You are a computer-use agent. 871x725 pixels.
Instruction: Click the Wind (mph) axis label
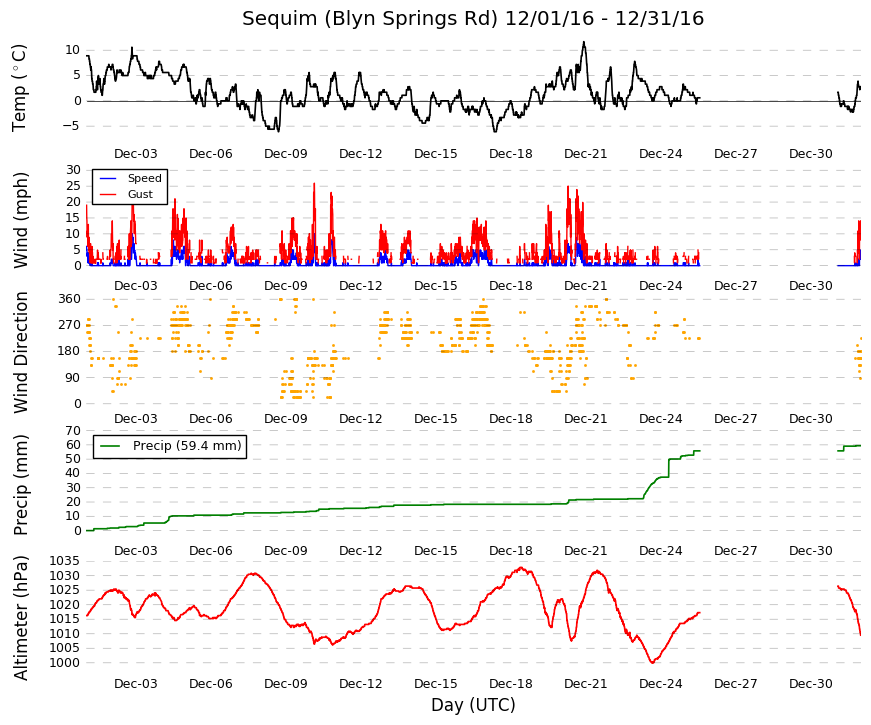click(x=19, y=221)
